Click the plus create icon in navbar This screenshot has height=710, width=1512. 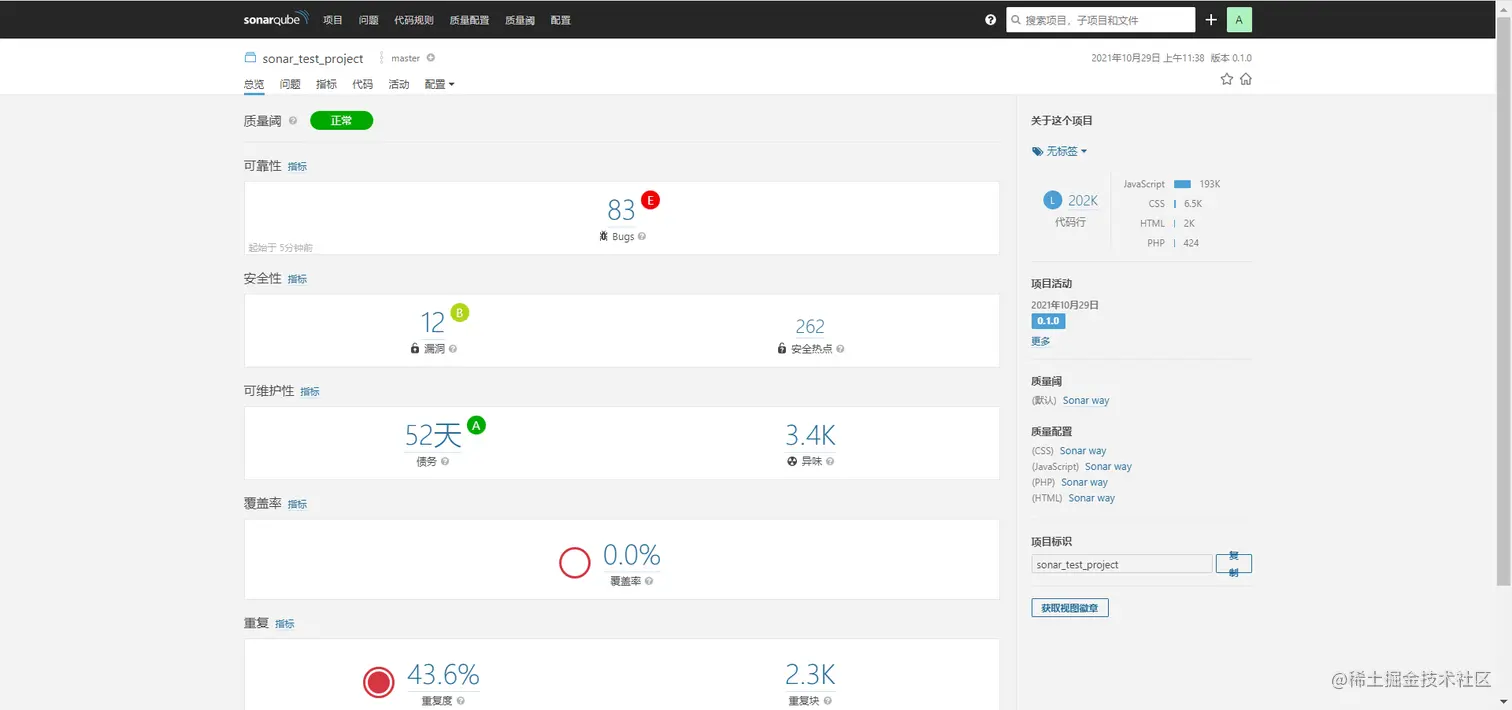(1211, 19)
